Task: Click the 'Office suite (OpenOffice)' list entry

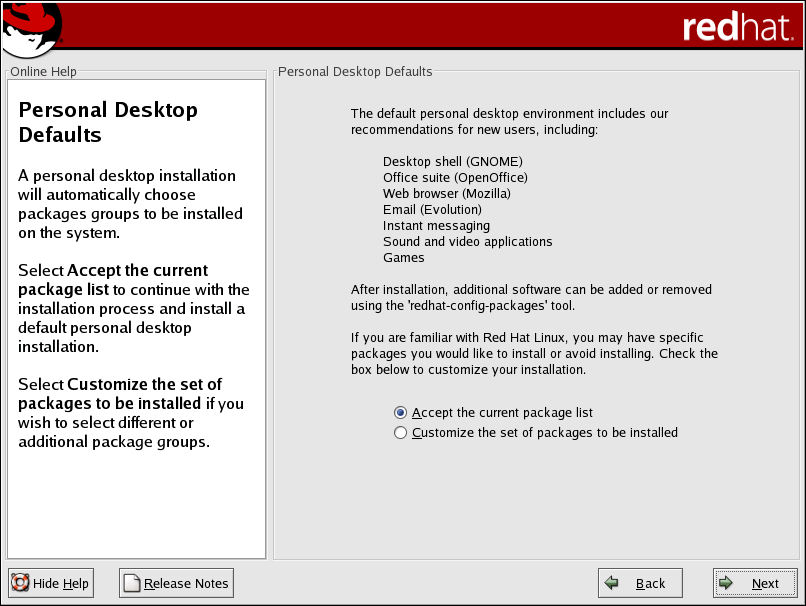Action: click(455, 177)
